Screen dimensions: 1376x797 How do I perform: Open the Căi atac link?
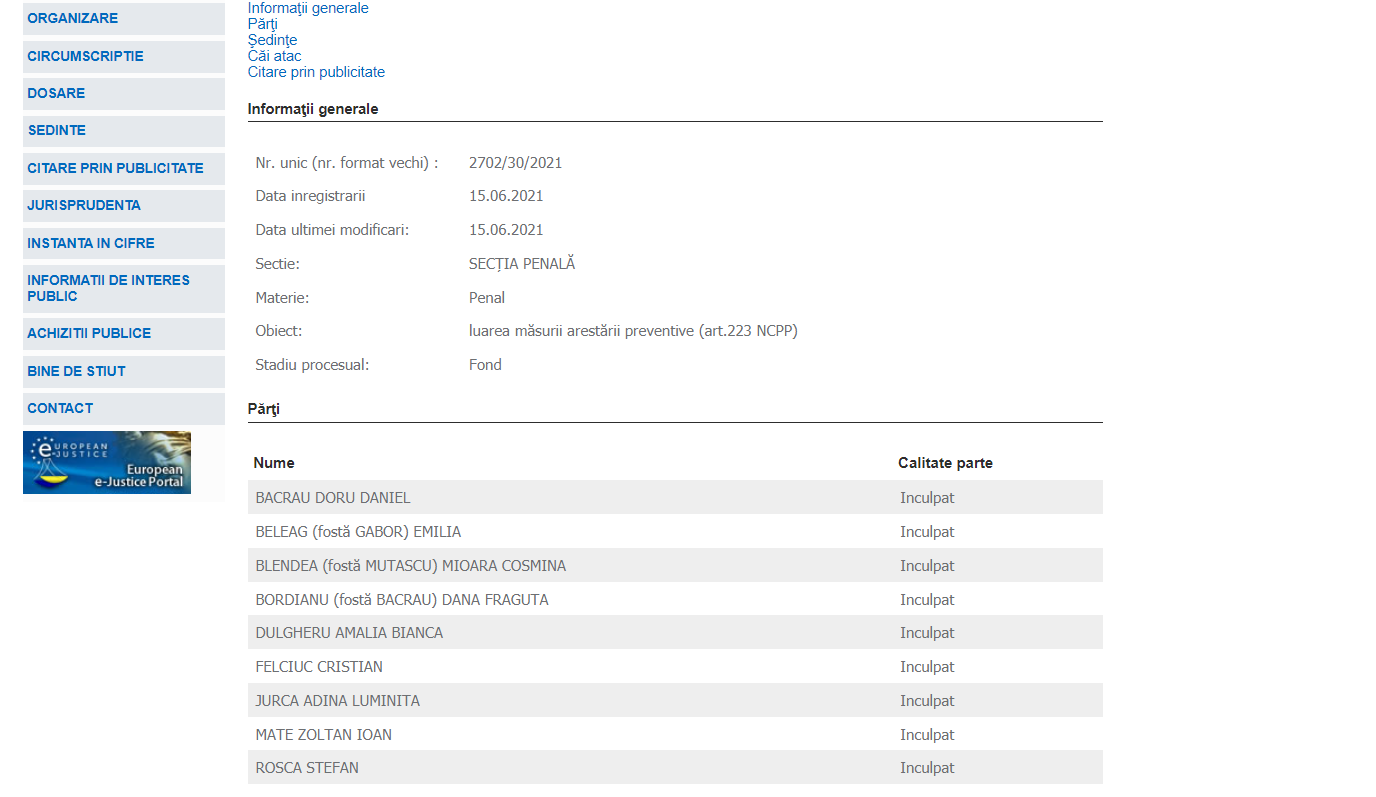(274, 56)
